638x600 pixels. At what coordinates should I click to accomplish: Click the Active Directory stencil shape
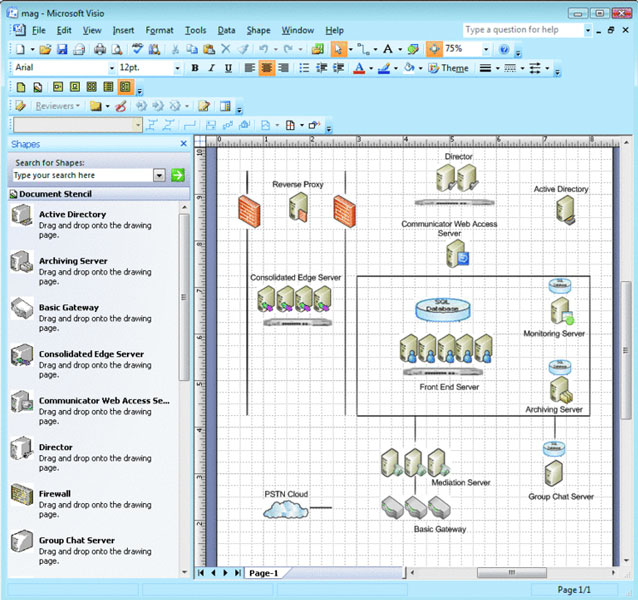22,218
